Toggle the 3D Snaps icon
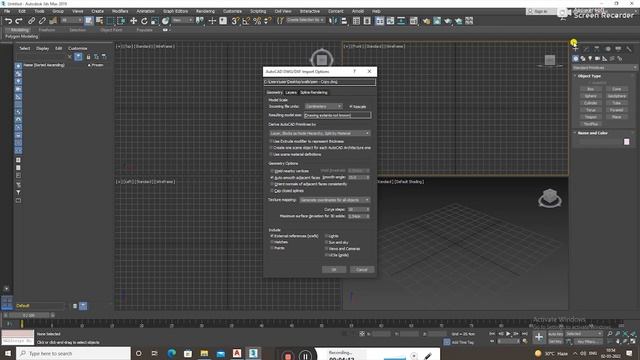The width and height of the screenshot is (640, 360). (236, 21)
